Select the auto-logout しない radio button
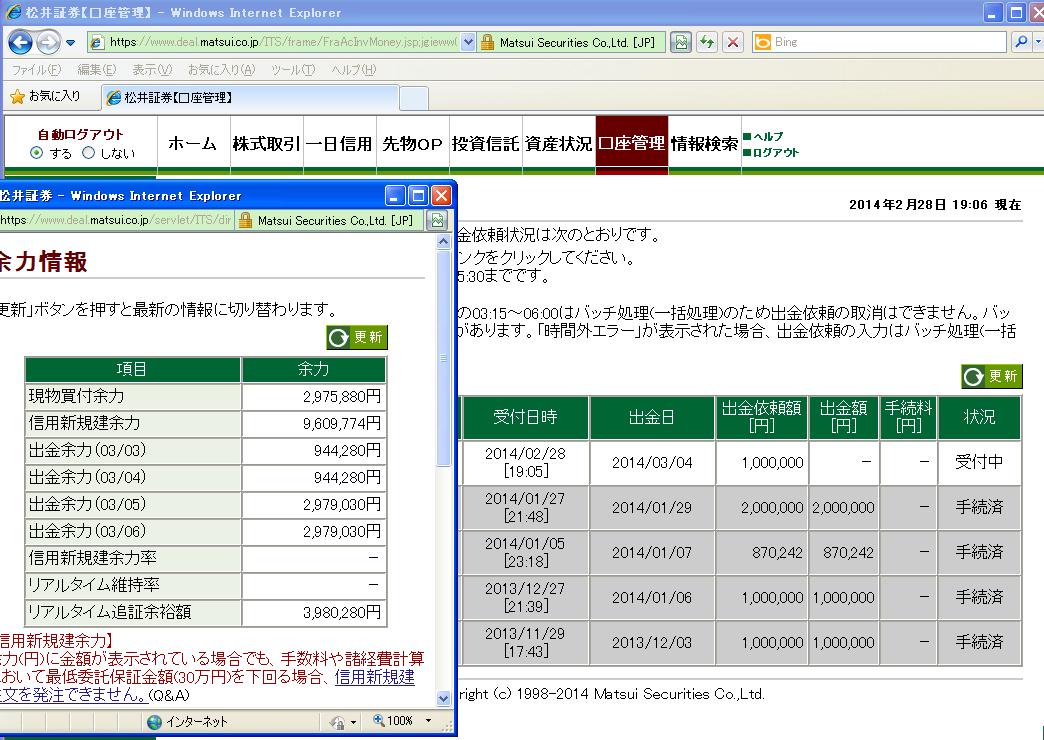This screenshot has width=1044, height=740. 88,153
